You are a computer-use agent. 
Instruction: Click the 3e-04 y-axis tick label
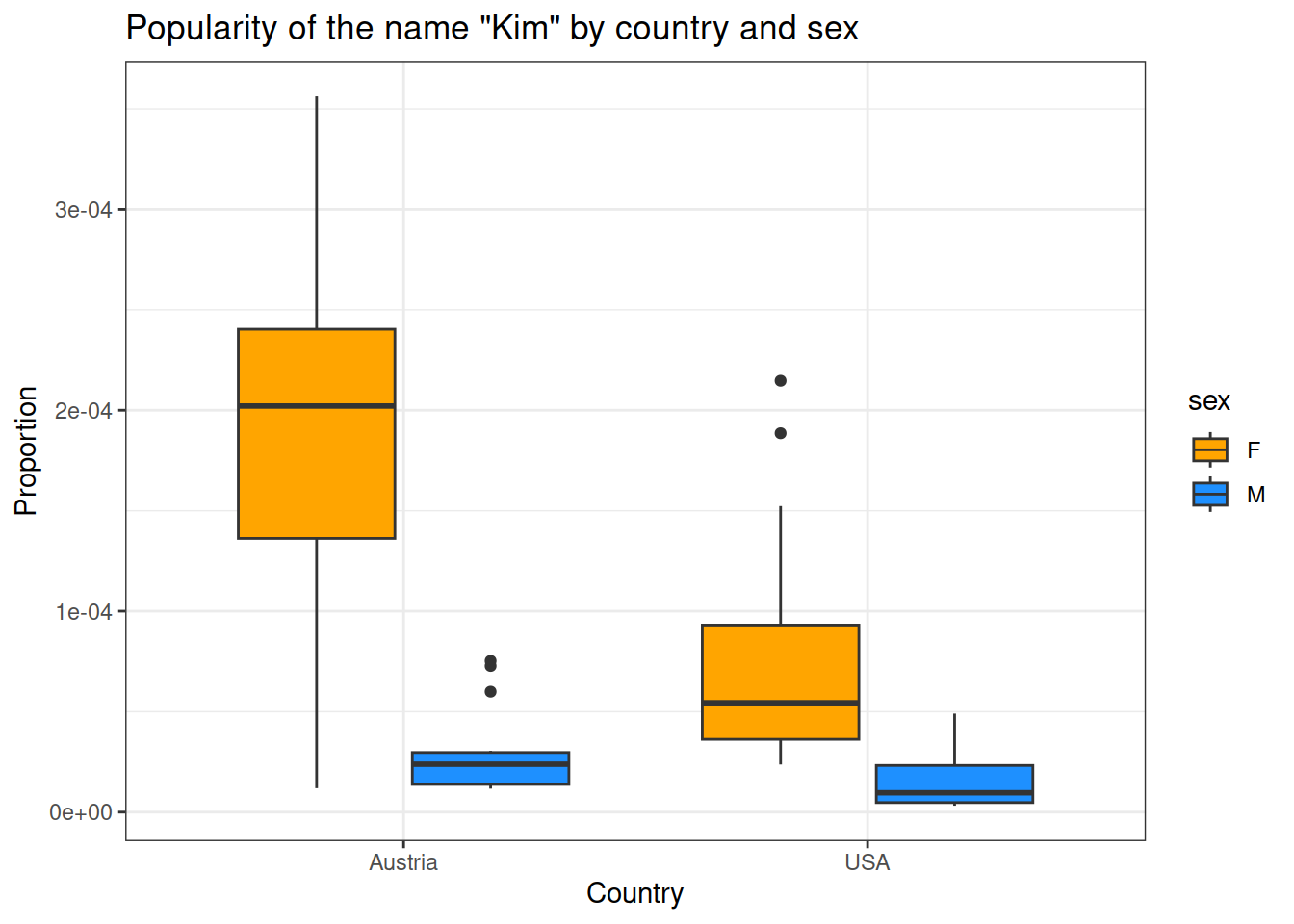[x=83, y=210]
